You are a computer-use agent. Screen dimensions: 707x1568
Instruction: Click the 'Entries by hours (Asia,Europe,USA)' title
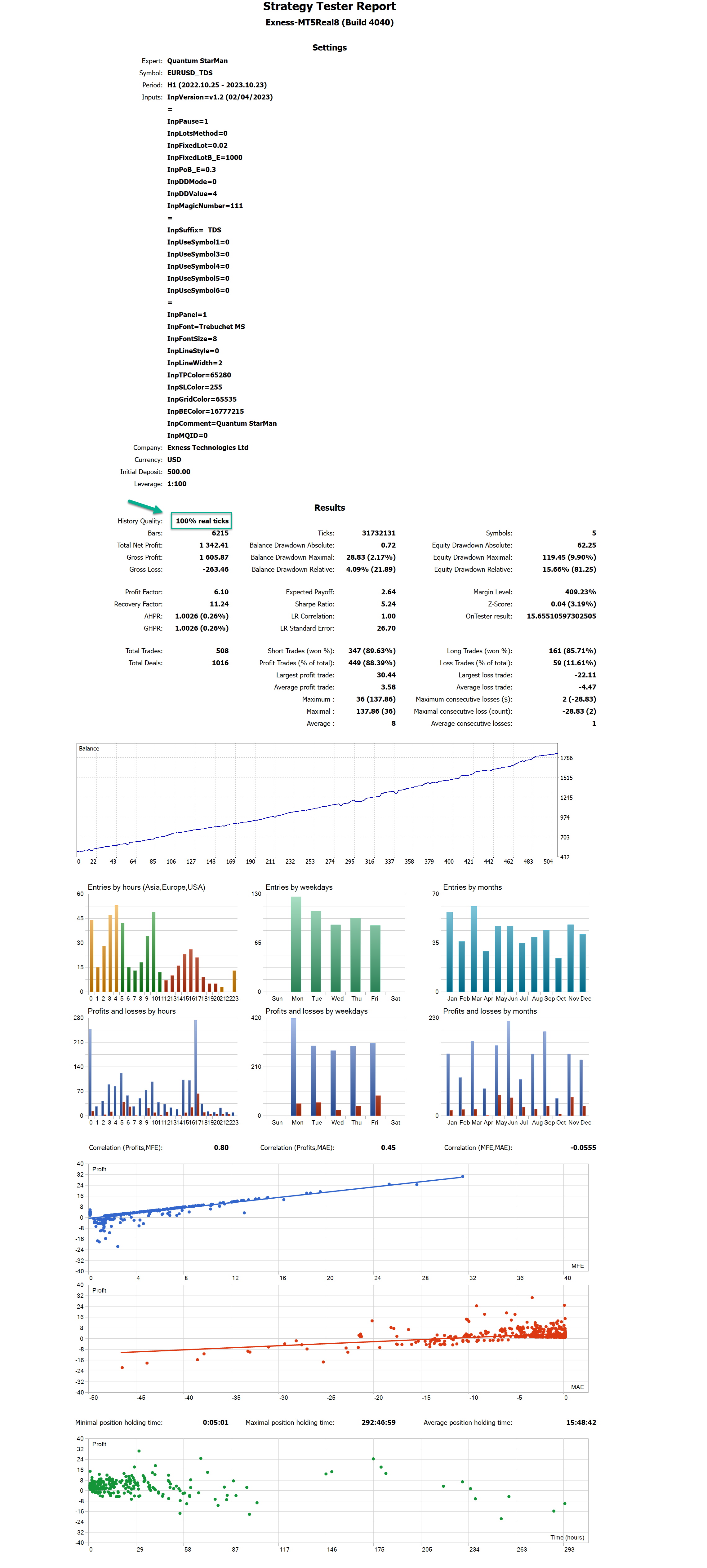click(x=146, y=888)
